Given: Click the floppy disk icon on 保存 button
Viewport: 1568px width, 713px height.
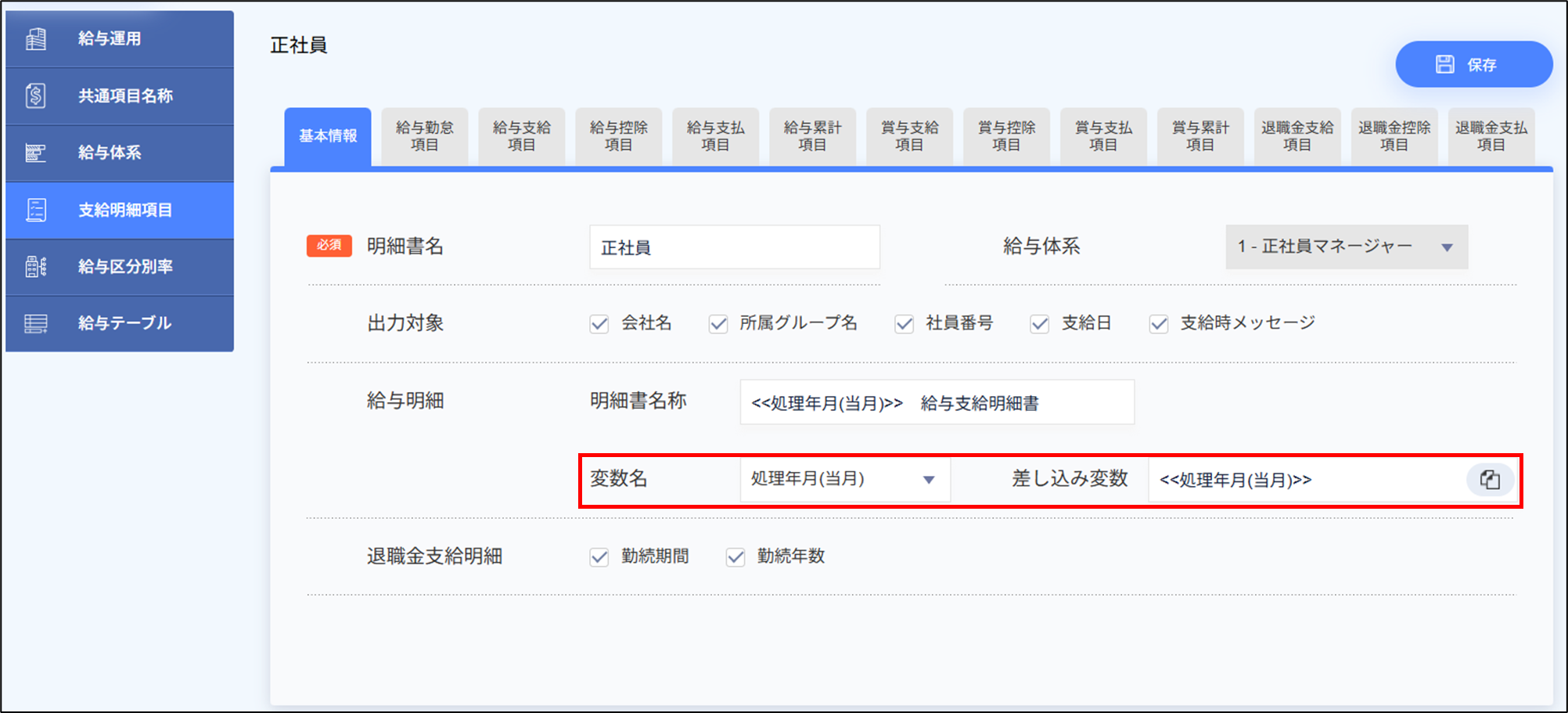Looking at the screenshot, I should [x=1444, y=64].
